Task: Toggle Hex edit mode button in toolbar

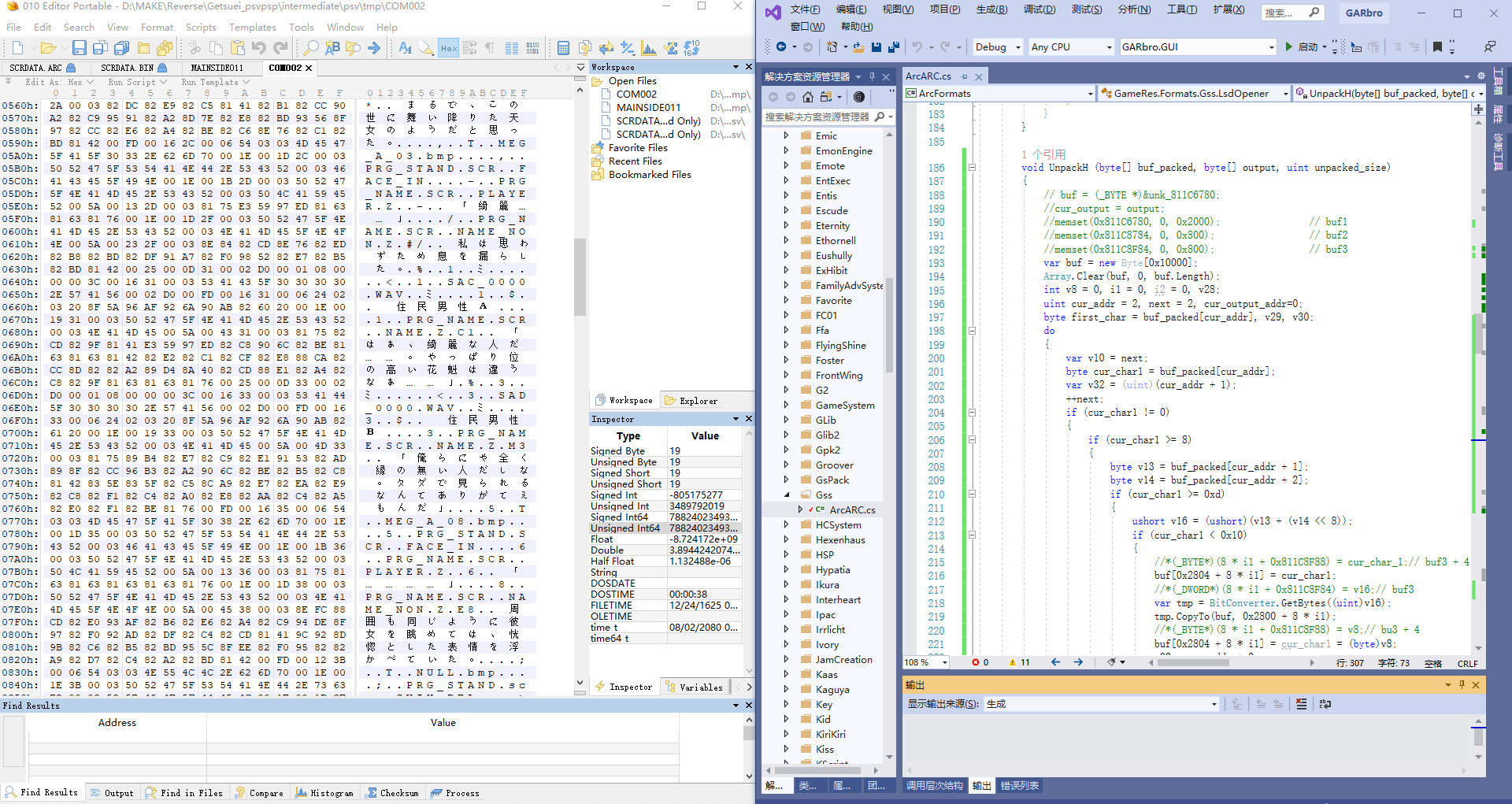Action: (448, 48)
